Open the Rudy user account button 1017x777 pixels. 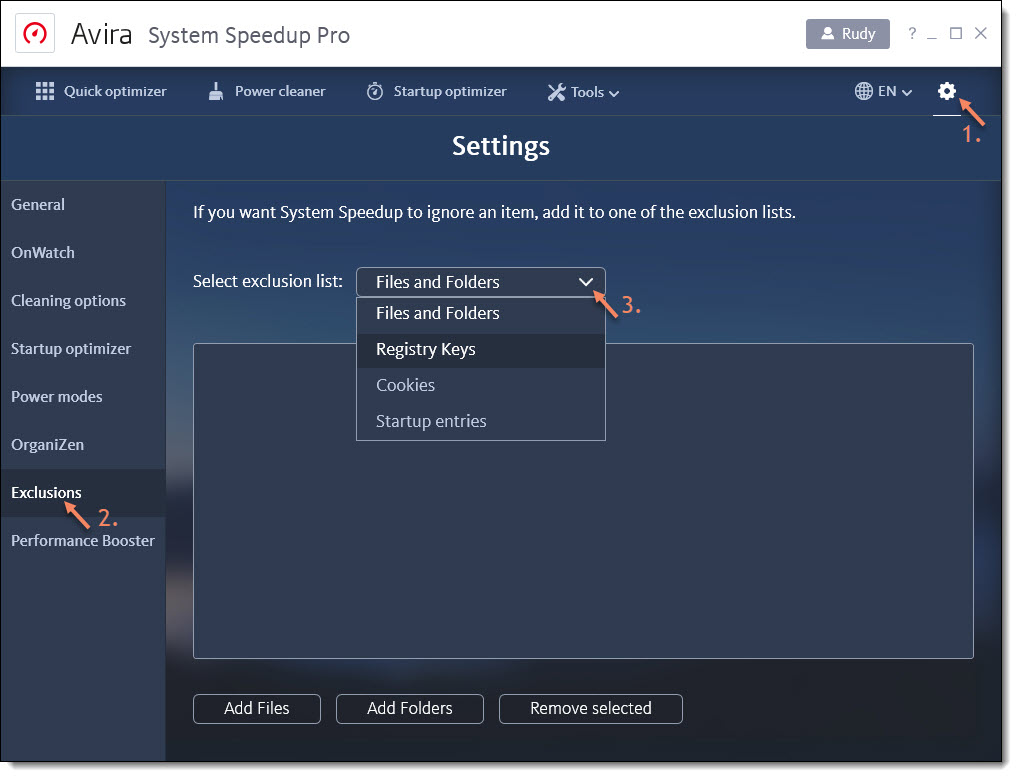point(847,34)
